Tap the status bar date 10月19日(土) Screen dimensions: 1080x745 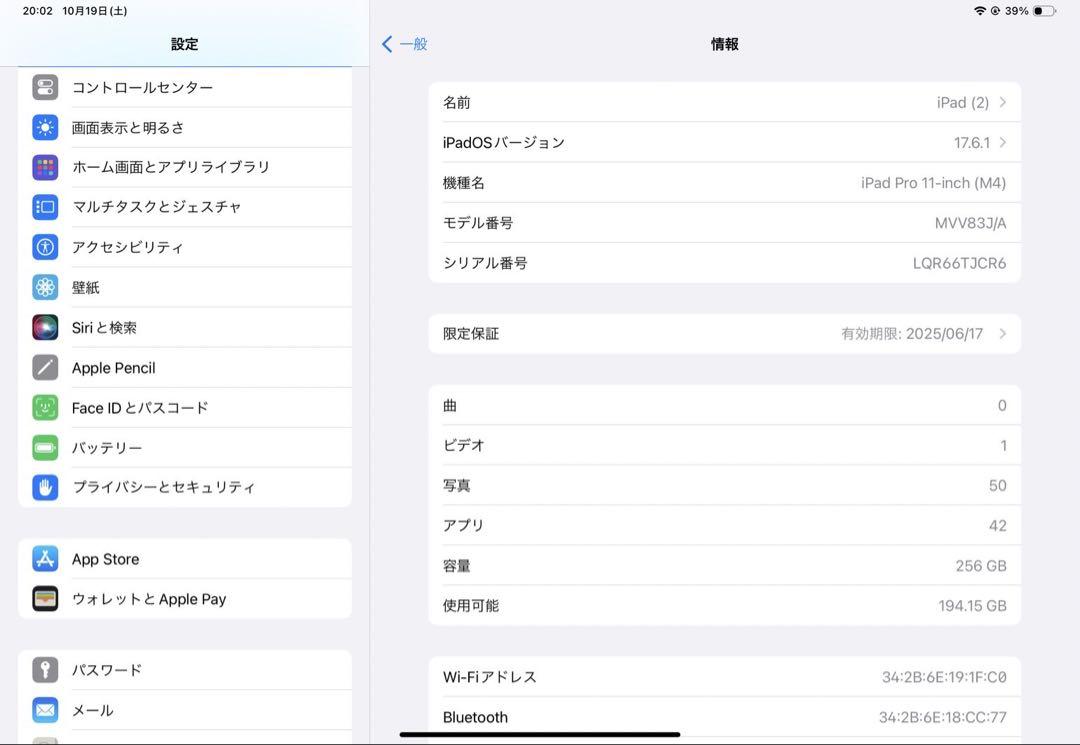click(x=94, y=11)
